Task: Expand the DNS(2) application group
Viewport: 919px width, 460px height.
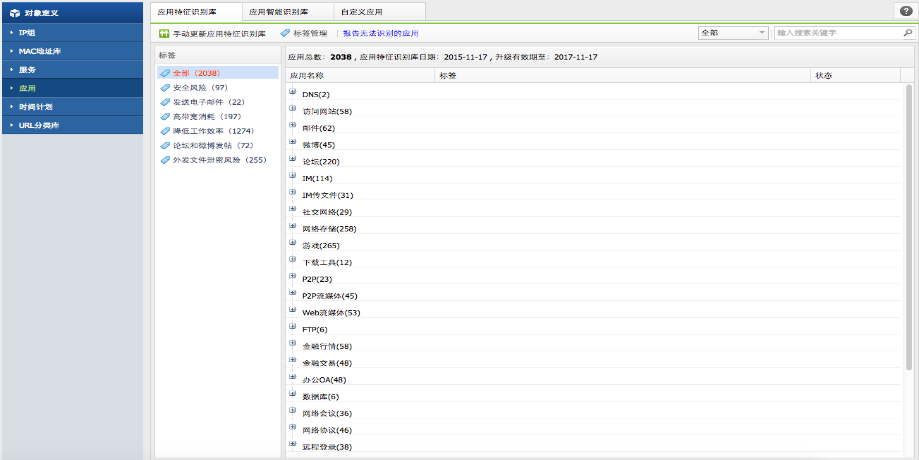Action: tap(293, 93)
